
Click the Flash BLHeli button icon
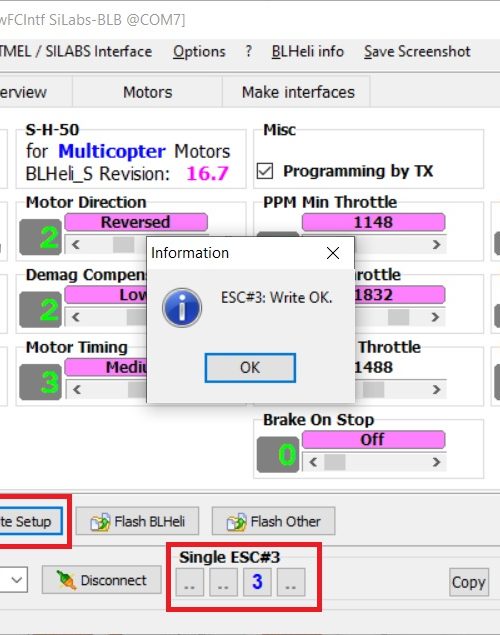pos(100,522)
